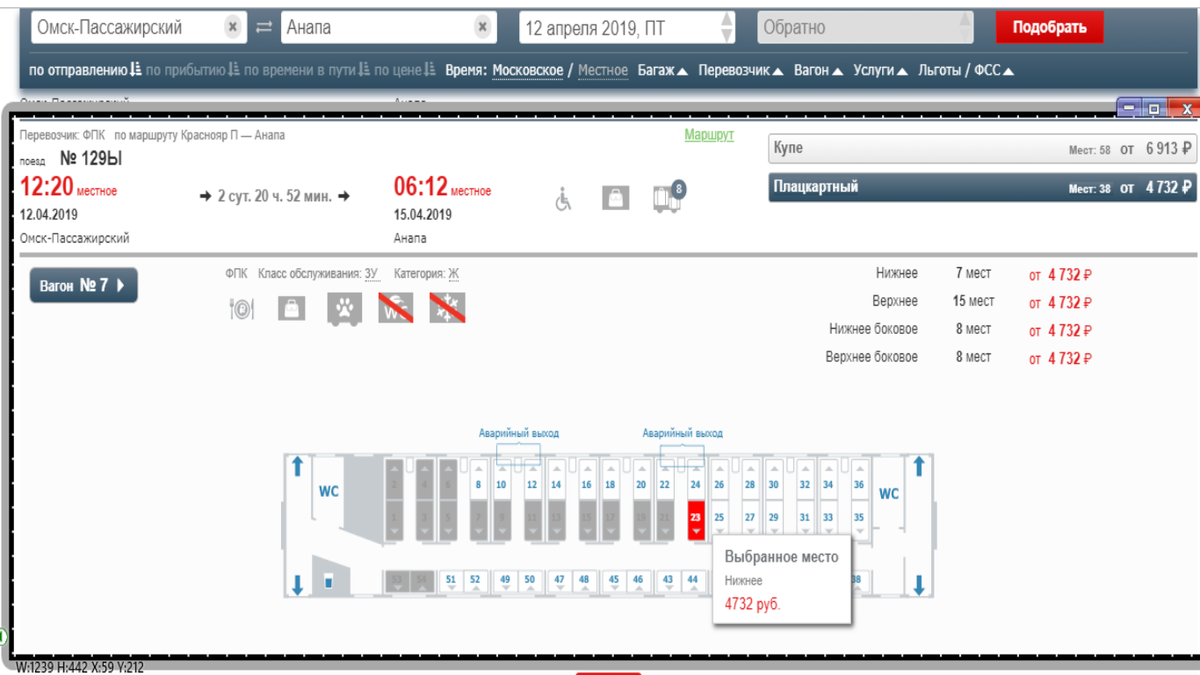Click the left Аварийный выход label
This screenshot has width=1200, height=675.
[x=519, y=433]
